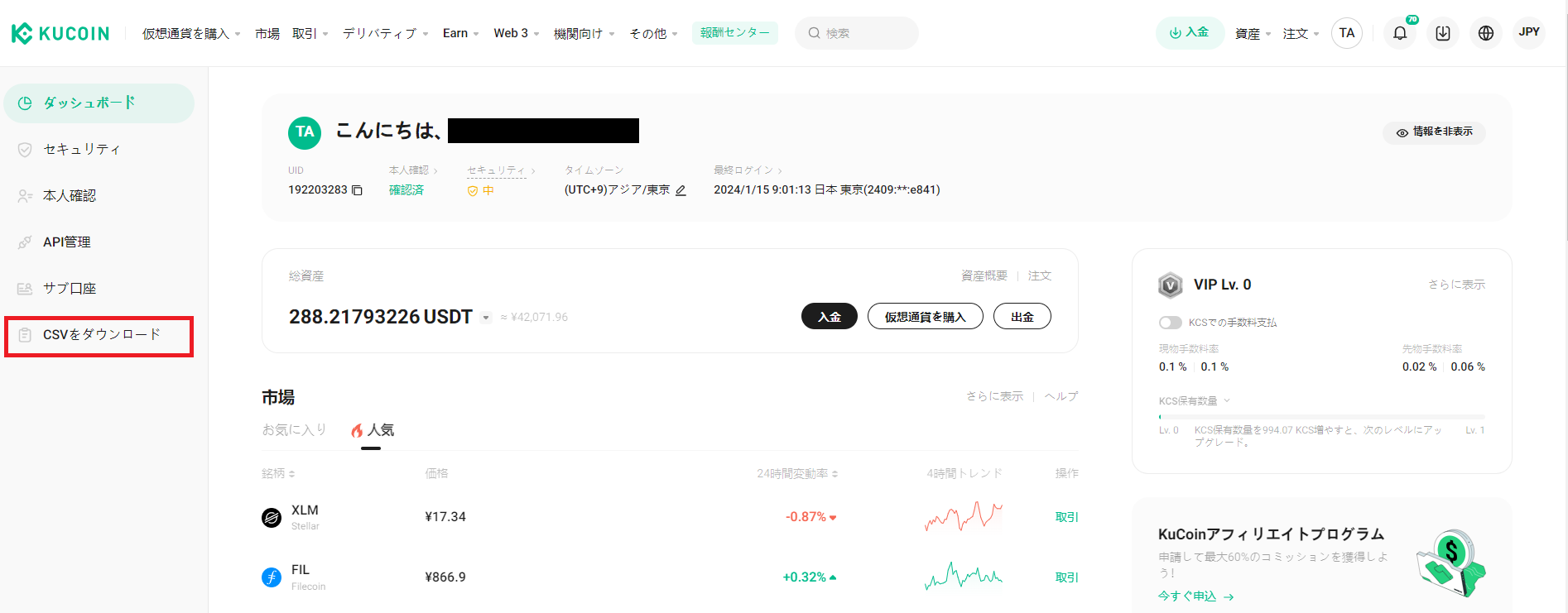Open the デリバティブ dropdown
Viewport: 1568px width, 613px height.
(386, 34)
